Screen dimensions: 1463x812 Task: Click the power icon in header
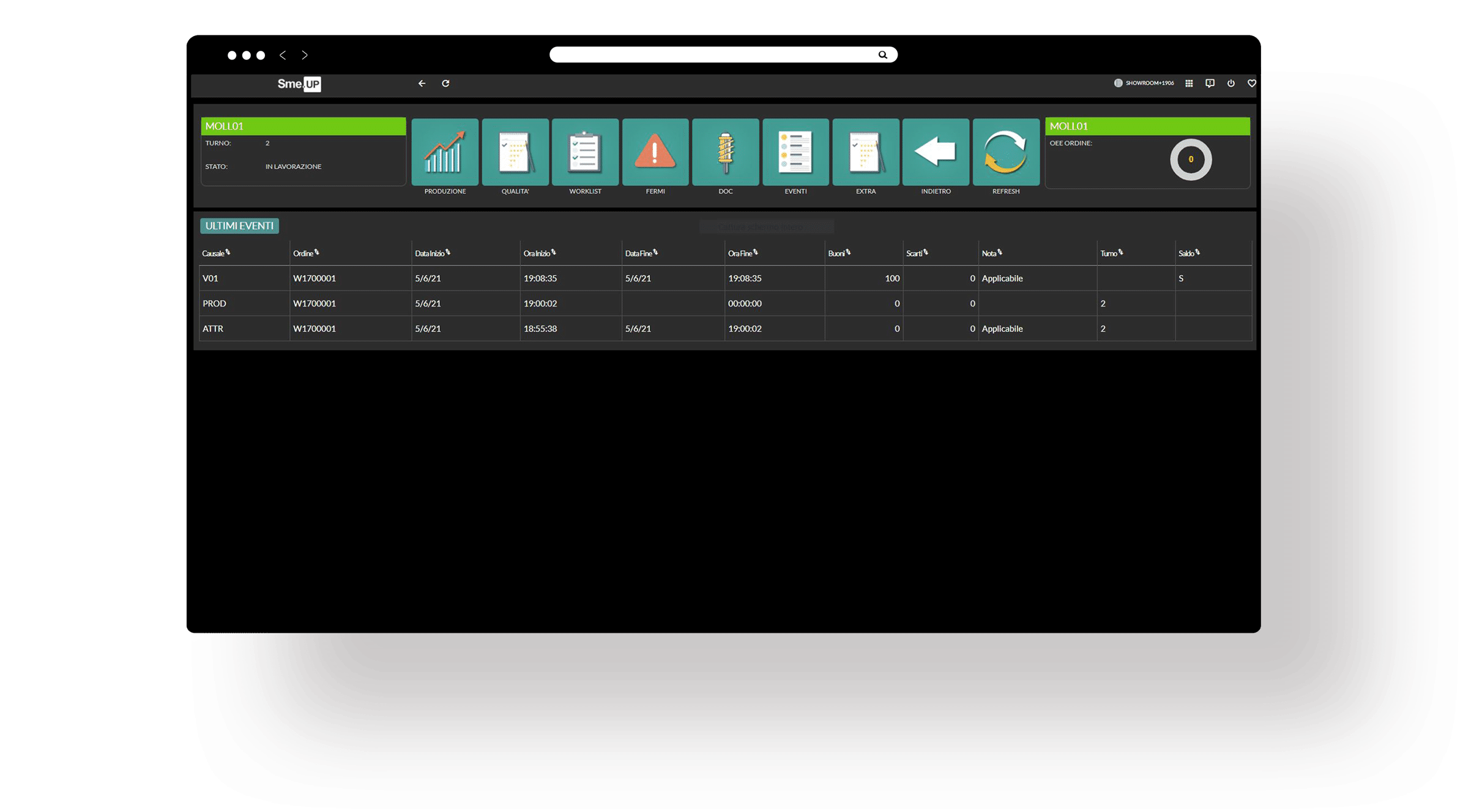(1231, 83)
